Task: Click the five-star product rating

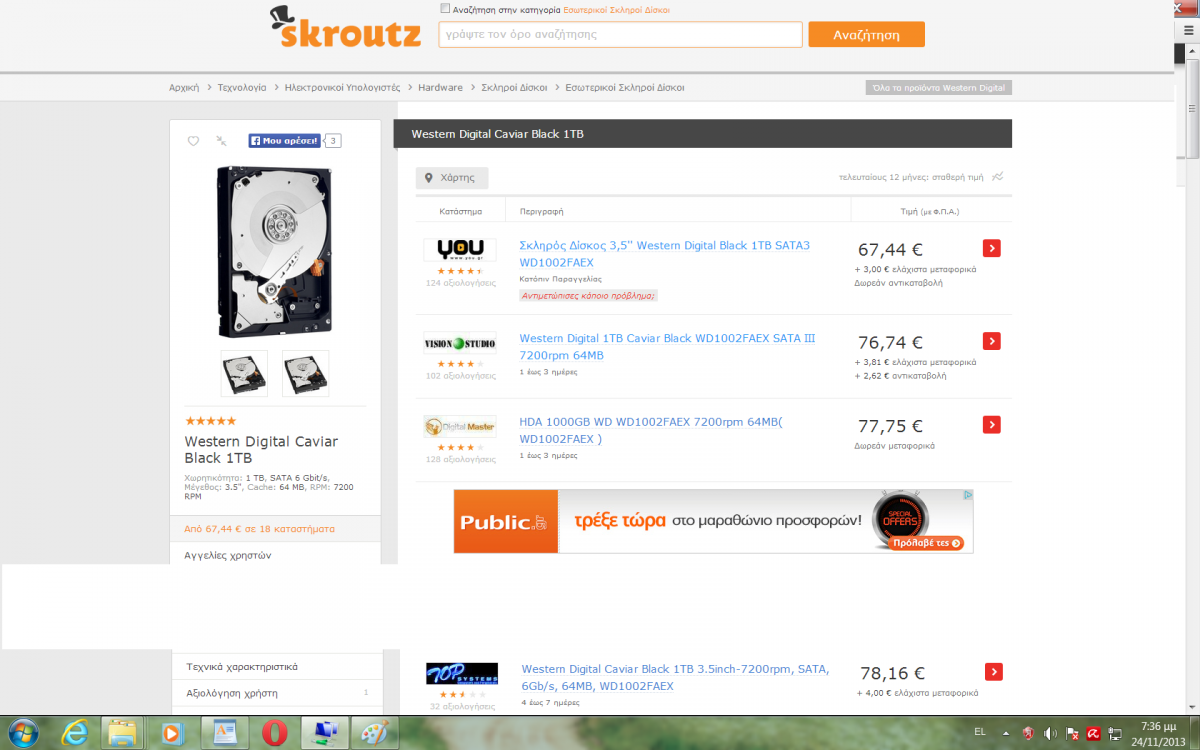Action: tap(211, 421)
